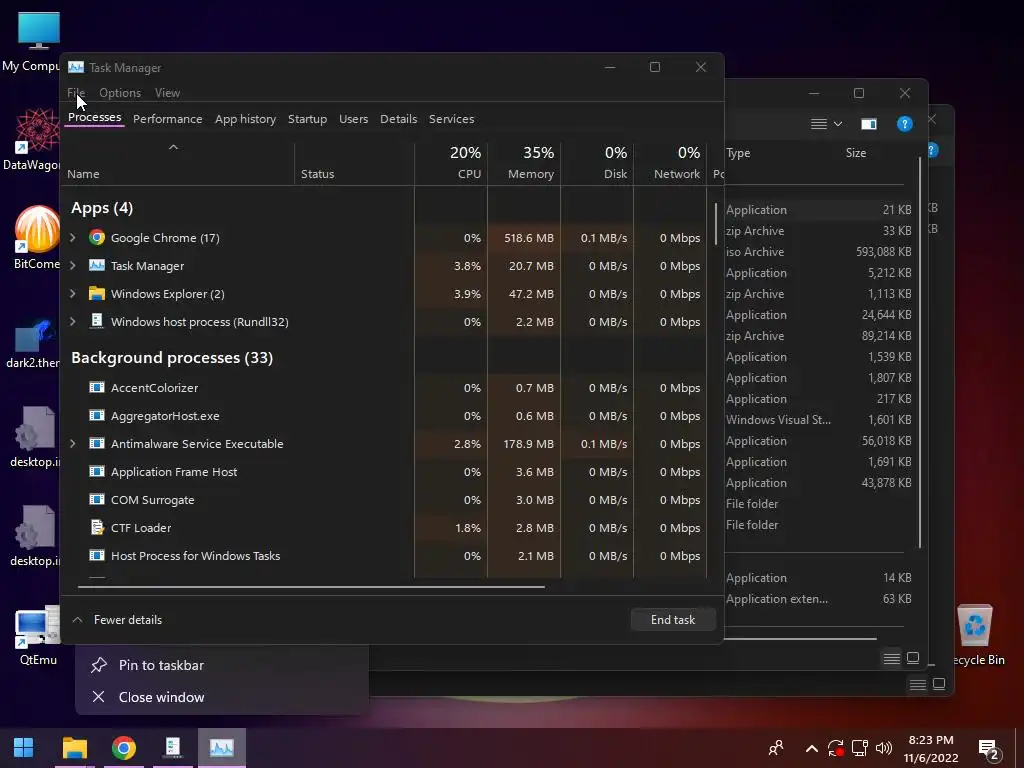Click the Task Manager taskbar icon
Screen dimensions: 1024x768
222,747
